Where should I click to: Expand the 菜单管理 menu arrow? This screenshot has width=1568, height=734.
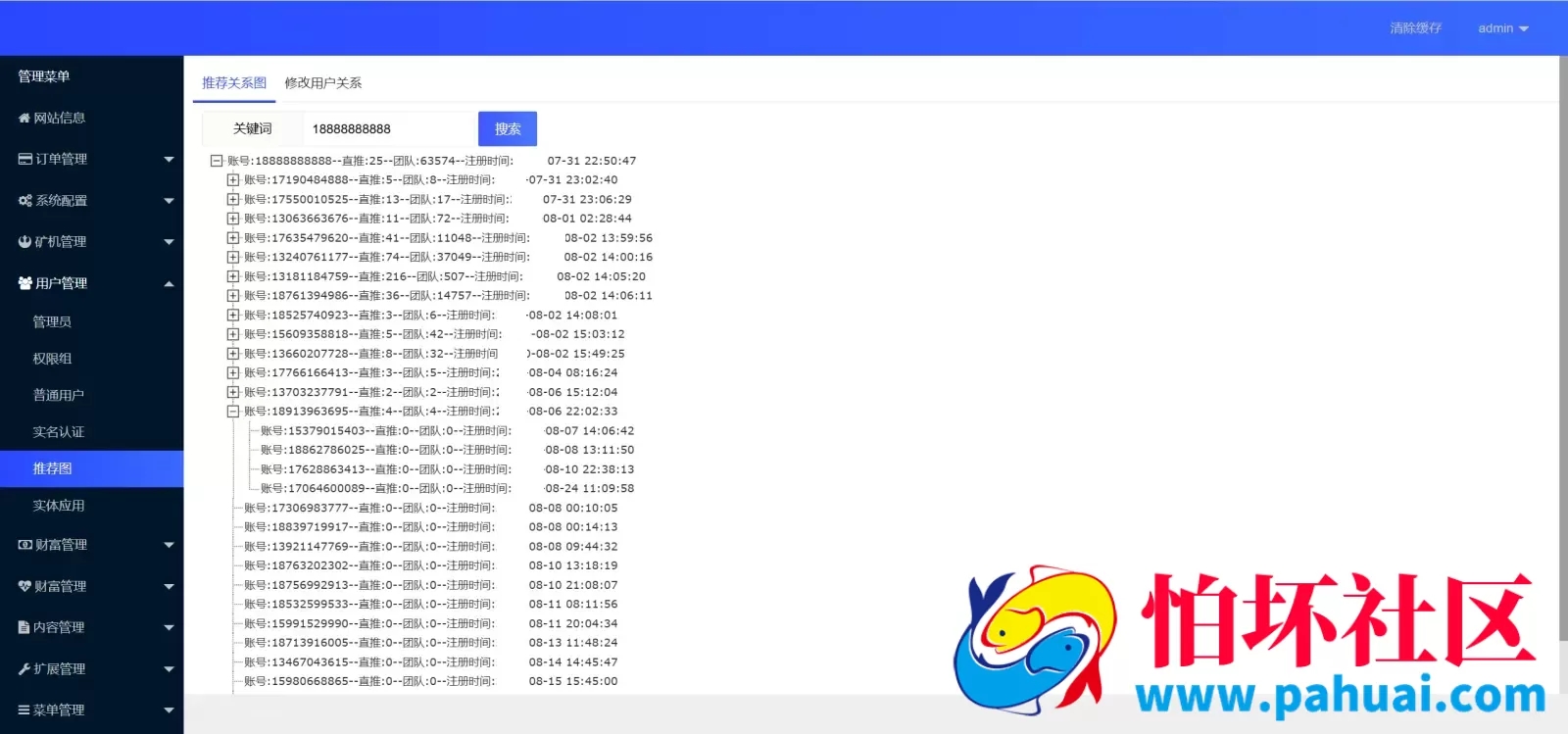(169, 710)
